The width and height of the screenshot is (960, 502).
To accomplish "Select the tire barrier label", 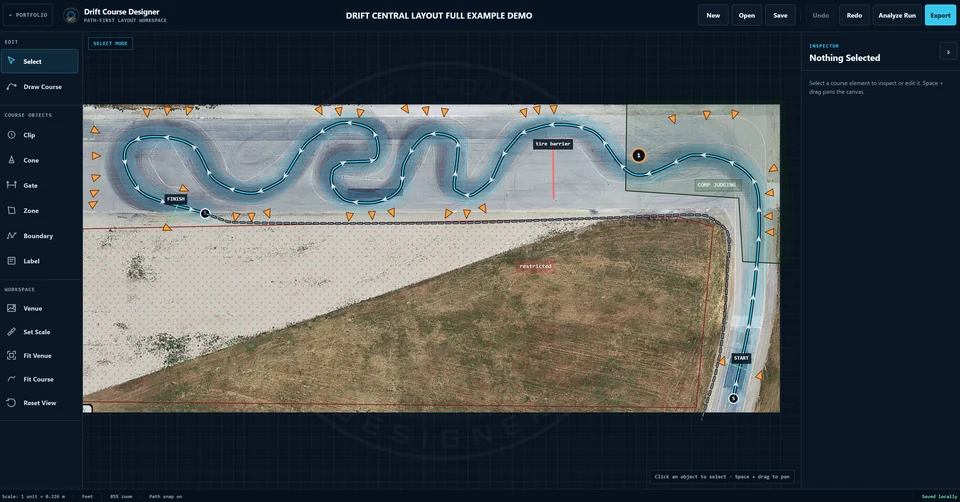I will pos(553,144).
